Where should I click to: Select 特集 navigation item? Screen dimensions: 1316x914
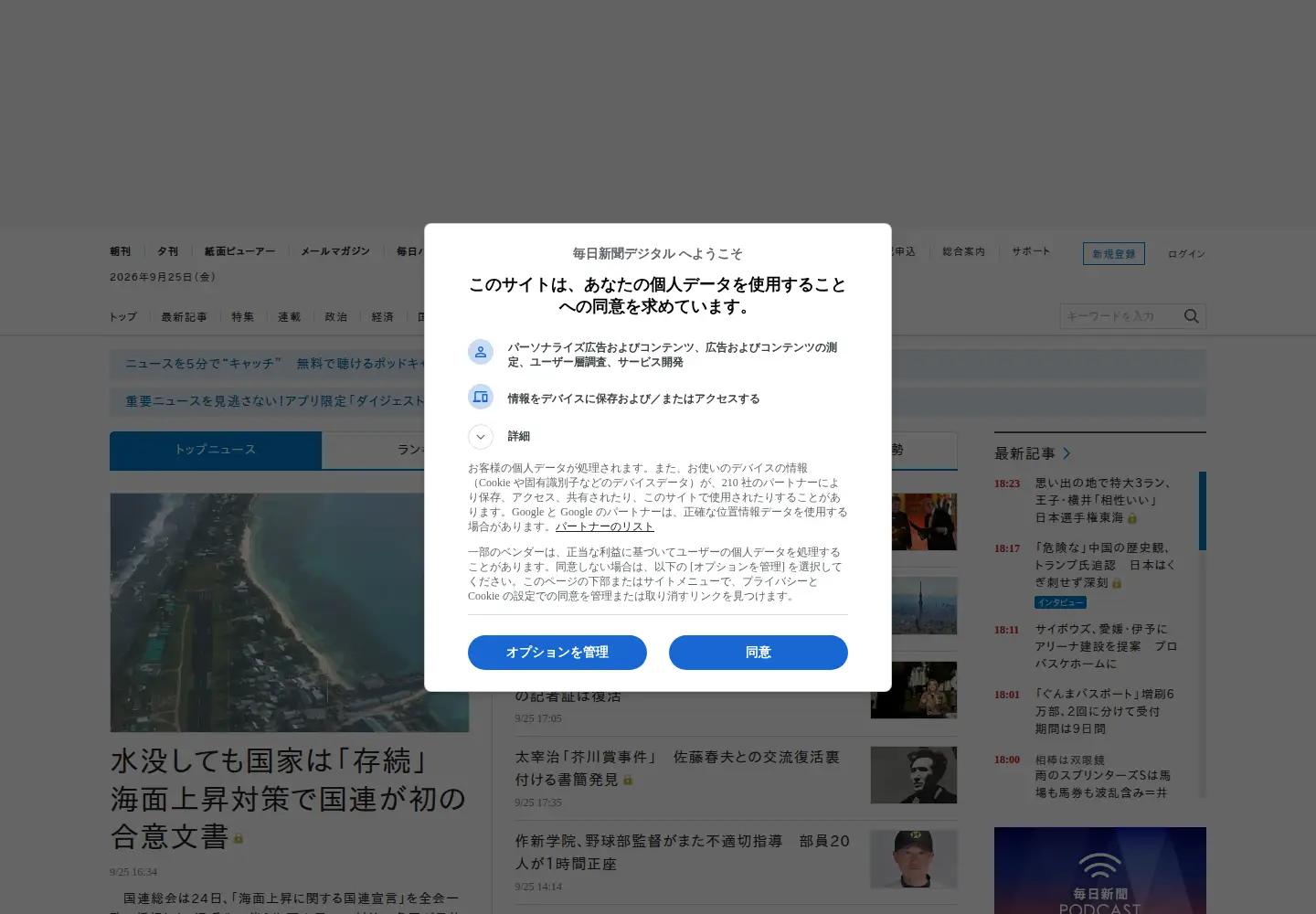pos(243,317)
